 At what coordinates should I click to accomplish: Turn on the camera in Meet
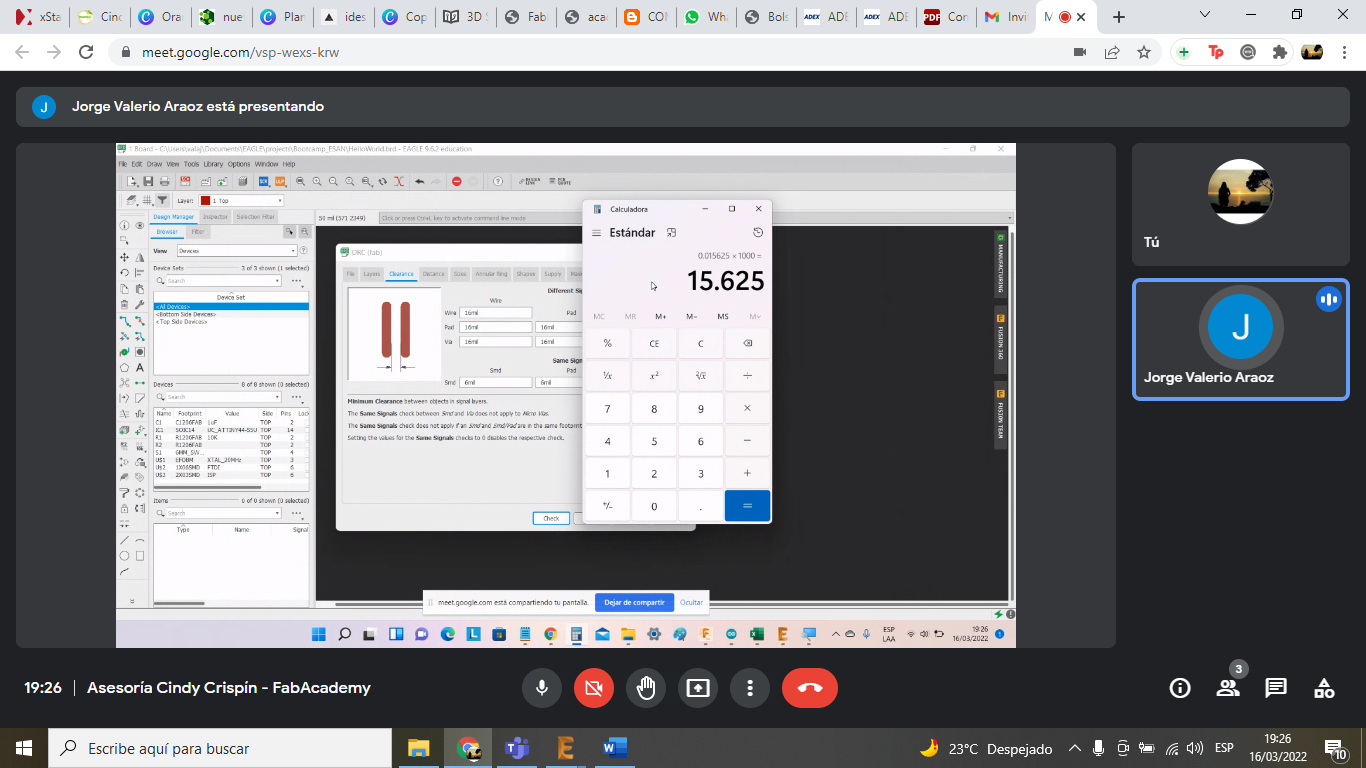593,688
